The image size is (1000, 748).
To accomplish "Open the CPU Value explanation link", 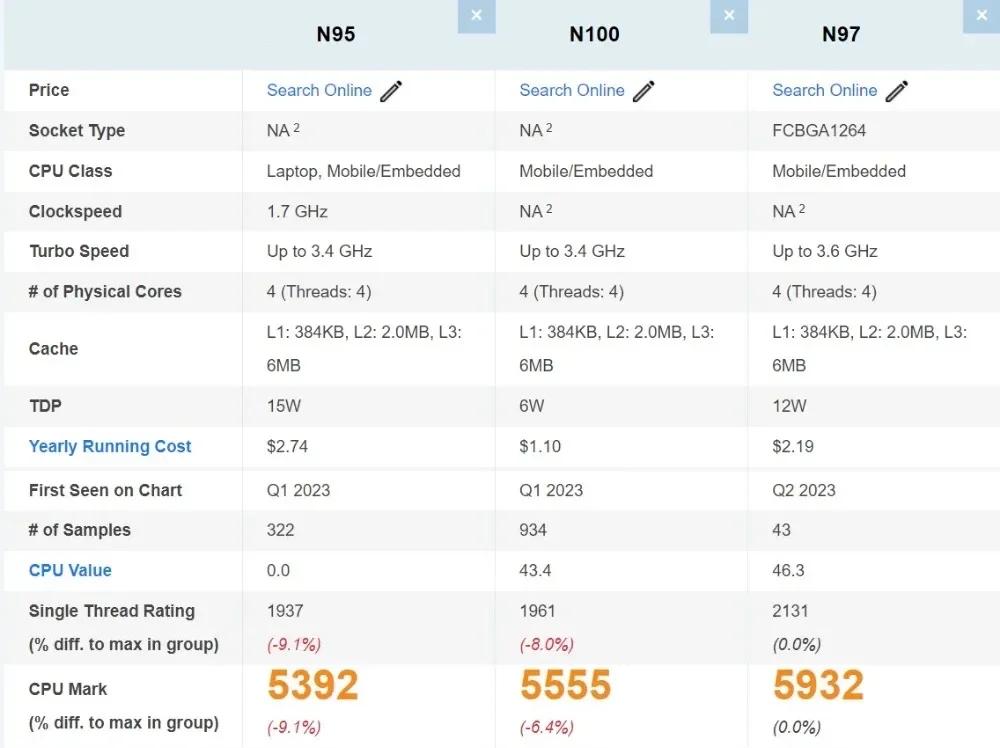I will pyautogui.click(x=70, y=570).
